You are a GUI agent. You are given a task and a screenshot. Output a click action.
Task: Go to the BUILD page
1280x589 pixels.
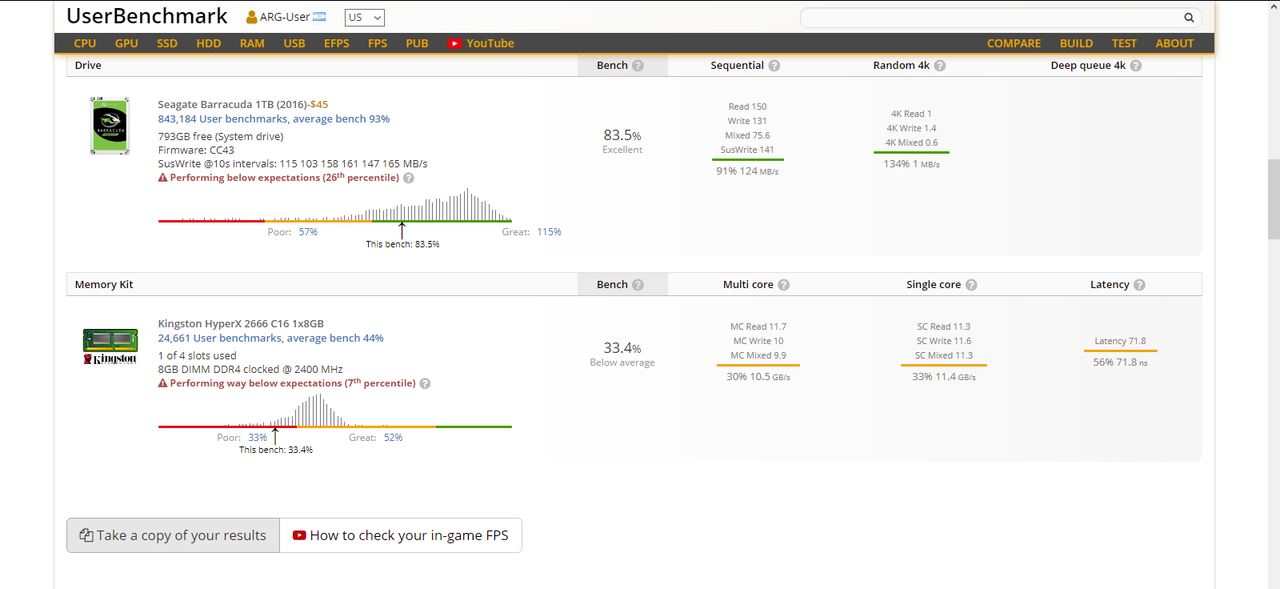(x=1077, y=43)
